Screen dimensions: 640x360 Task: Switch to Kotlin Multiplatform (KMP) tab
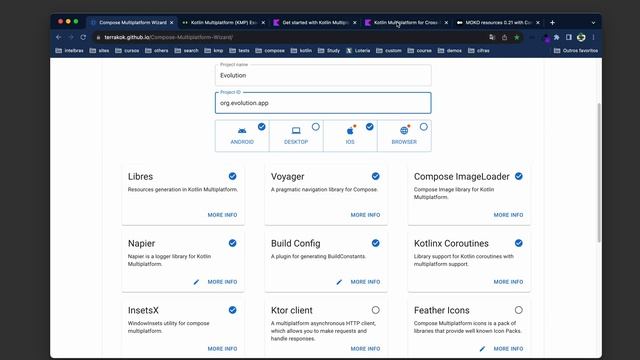pos(223,22)
